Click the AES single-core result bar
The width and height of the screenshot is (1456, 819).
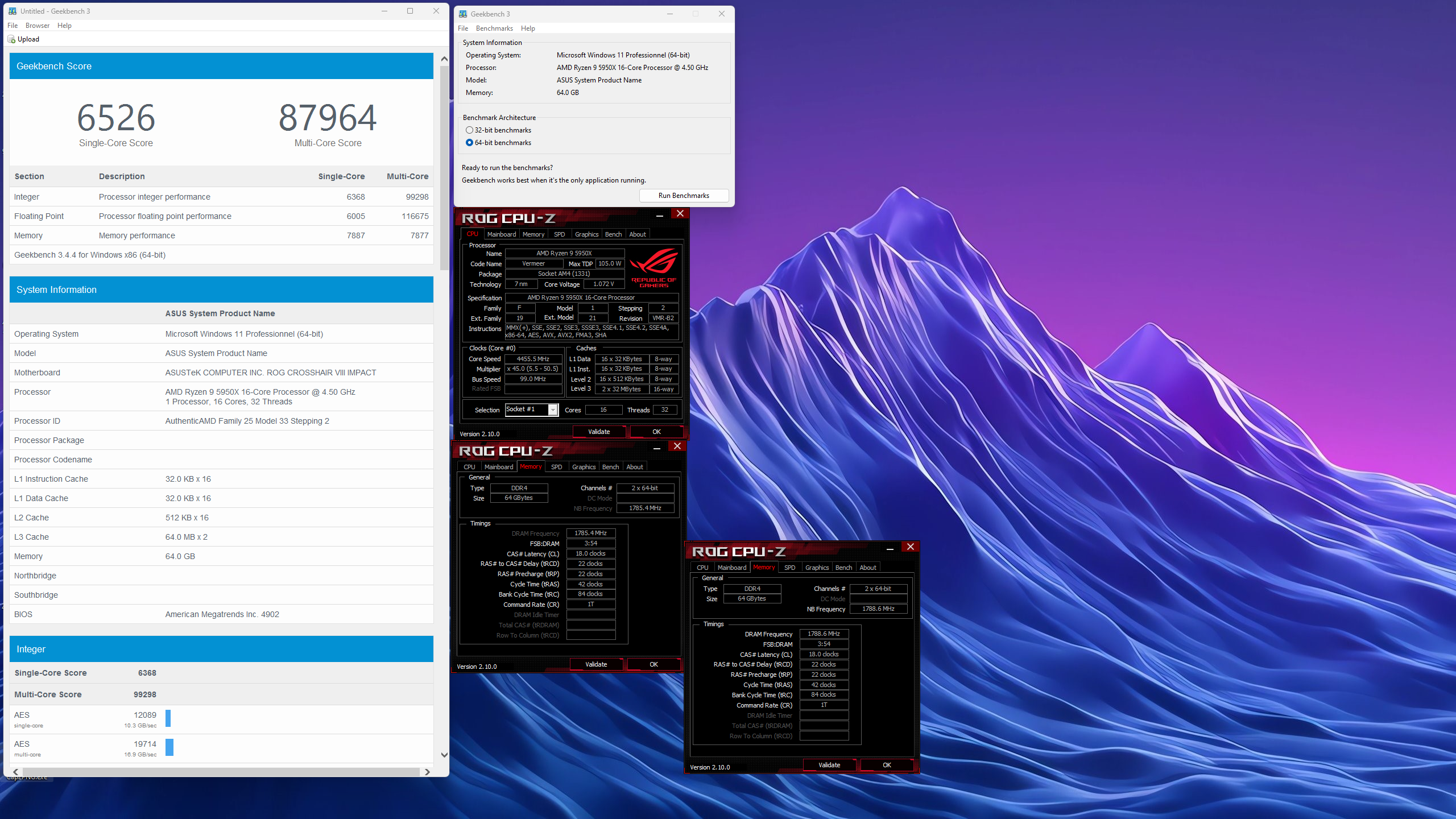point(168,718)
